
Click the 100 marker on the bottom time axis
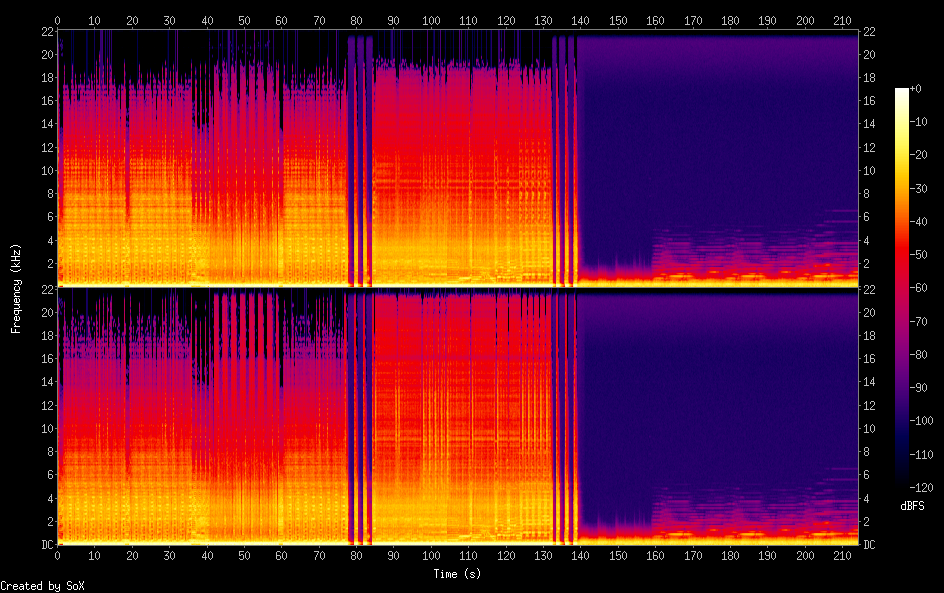tap(430, 556)
